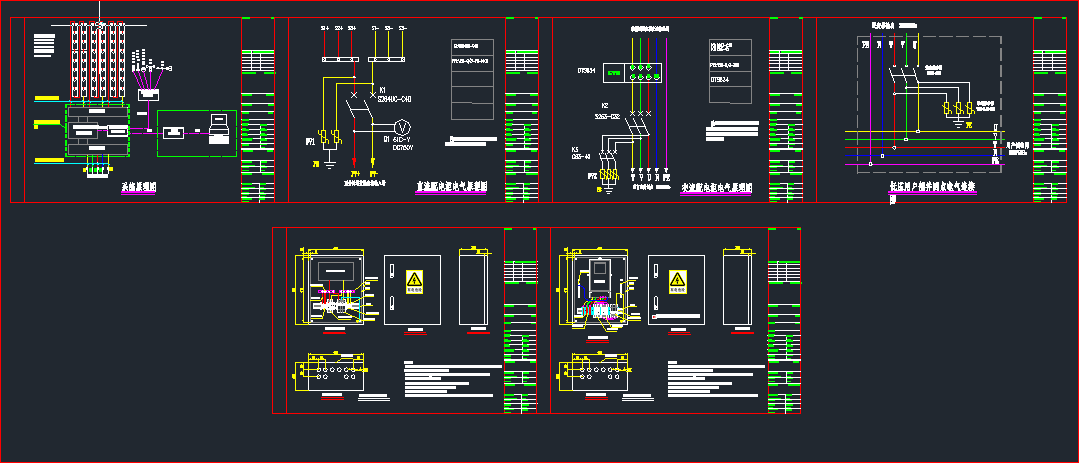Screen dimensions: 1079x463
Task: Select the computer monitor symbol in the system schematic
Action: point(219,124)
